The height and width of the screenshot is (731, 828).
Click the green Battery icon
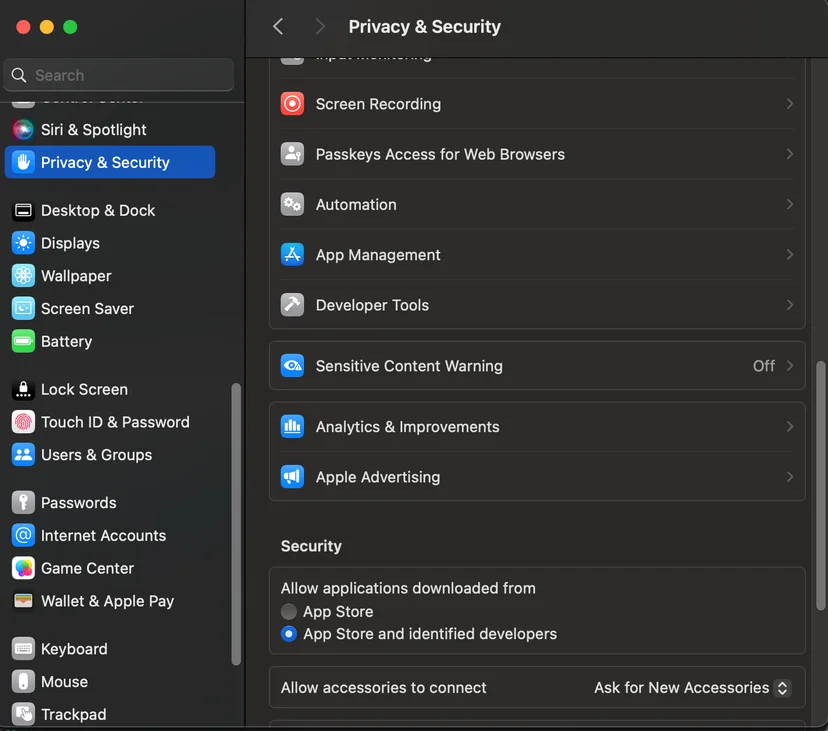pyautogui.click(x=23, y=342)
